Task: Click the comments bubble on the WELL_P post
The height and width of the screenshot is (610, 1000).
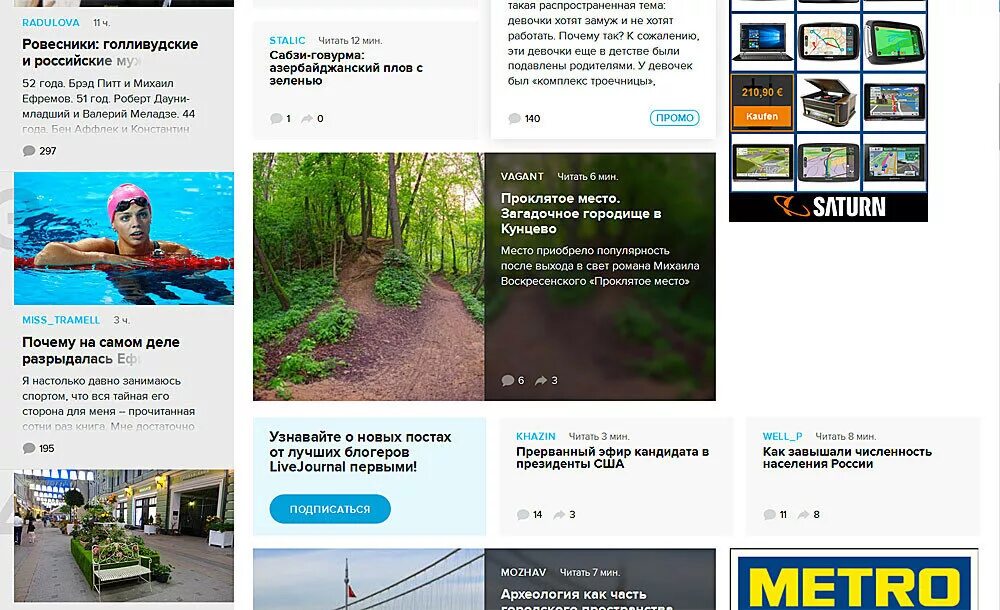Action: (x=770, y=514)
